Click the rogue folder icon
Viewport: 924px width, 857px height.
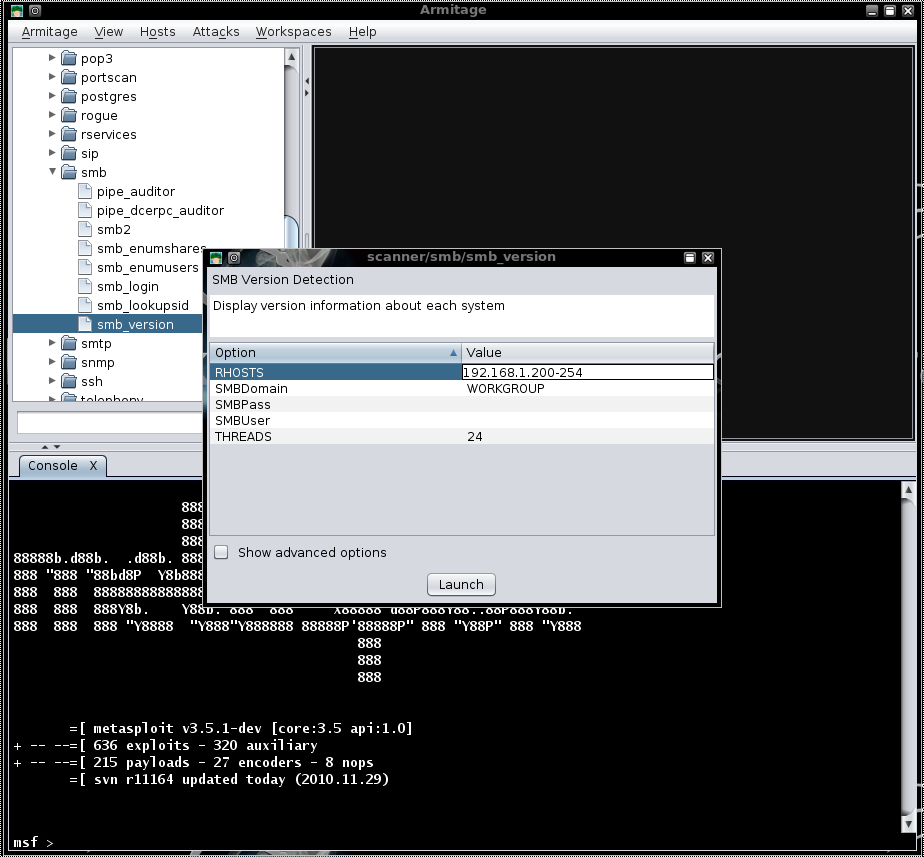coord(69,116)
